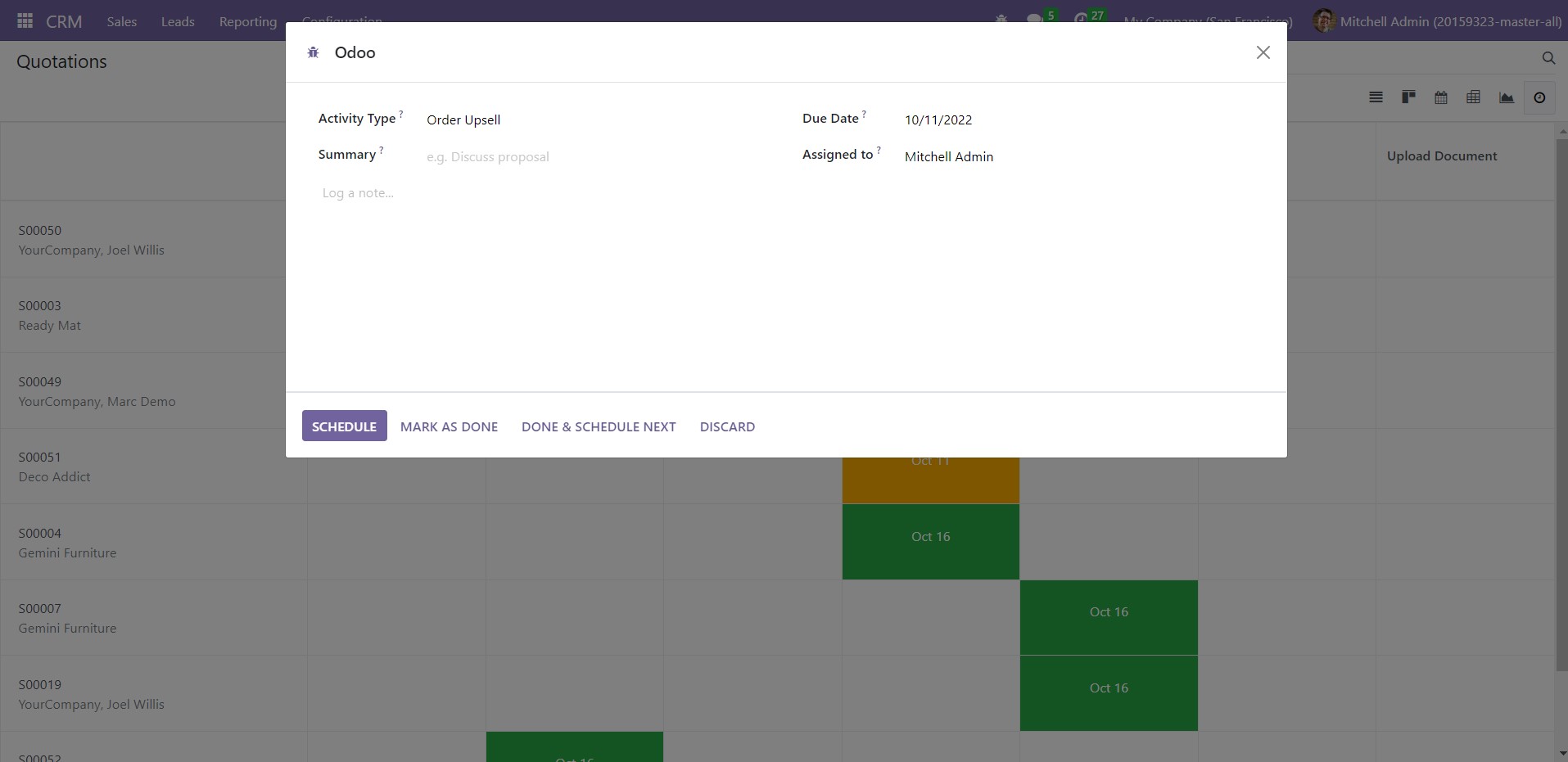Open the Sales menu

coord(121,21)
